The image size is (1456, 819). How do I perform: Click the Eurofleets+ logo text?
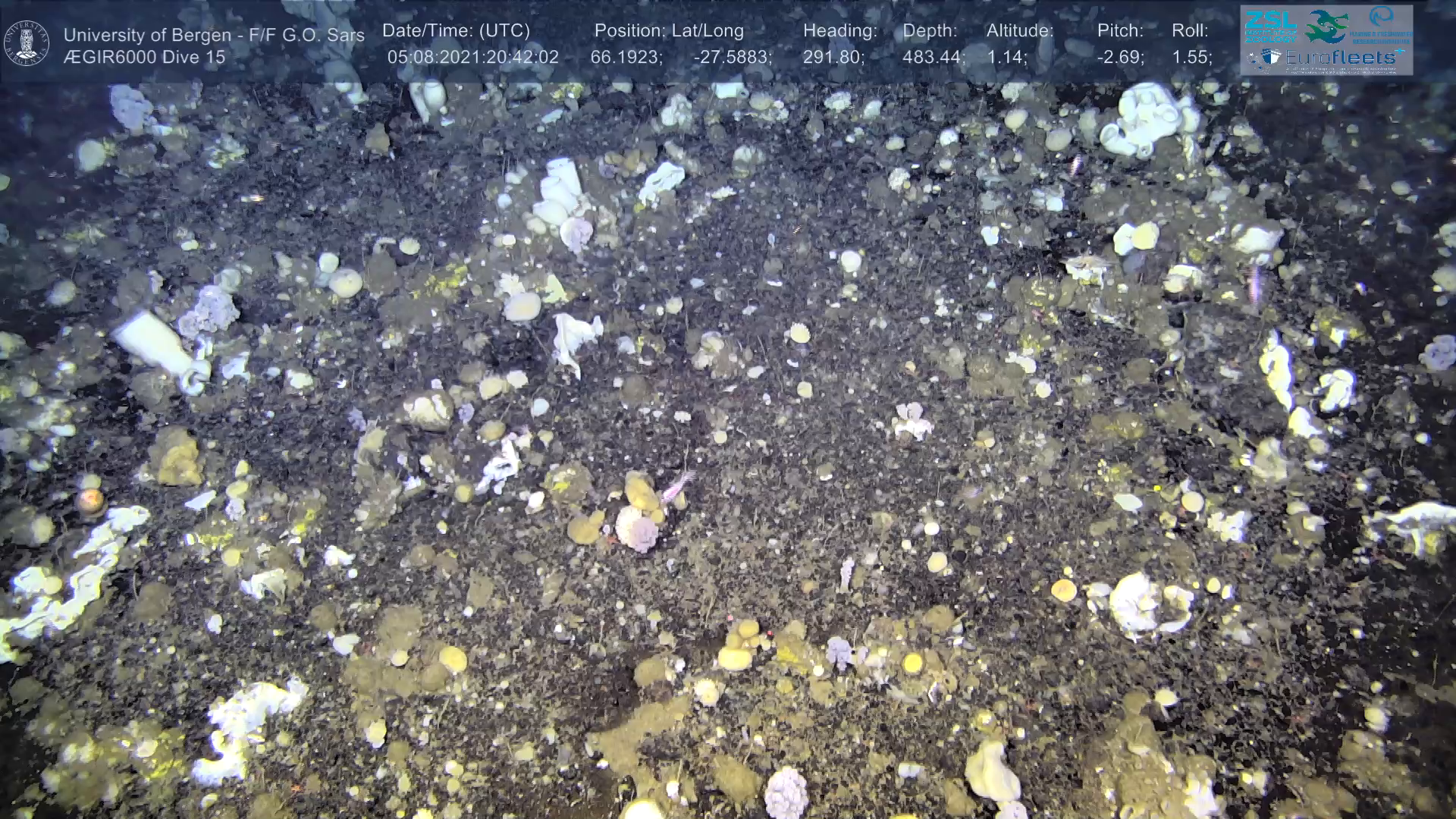tap(1341, 57)
